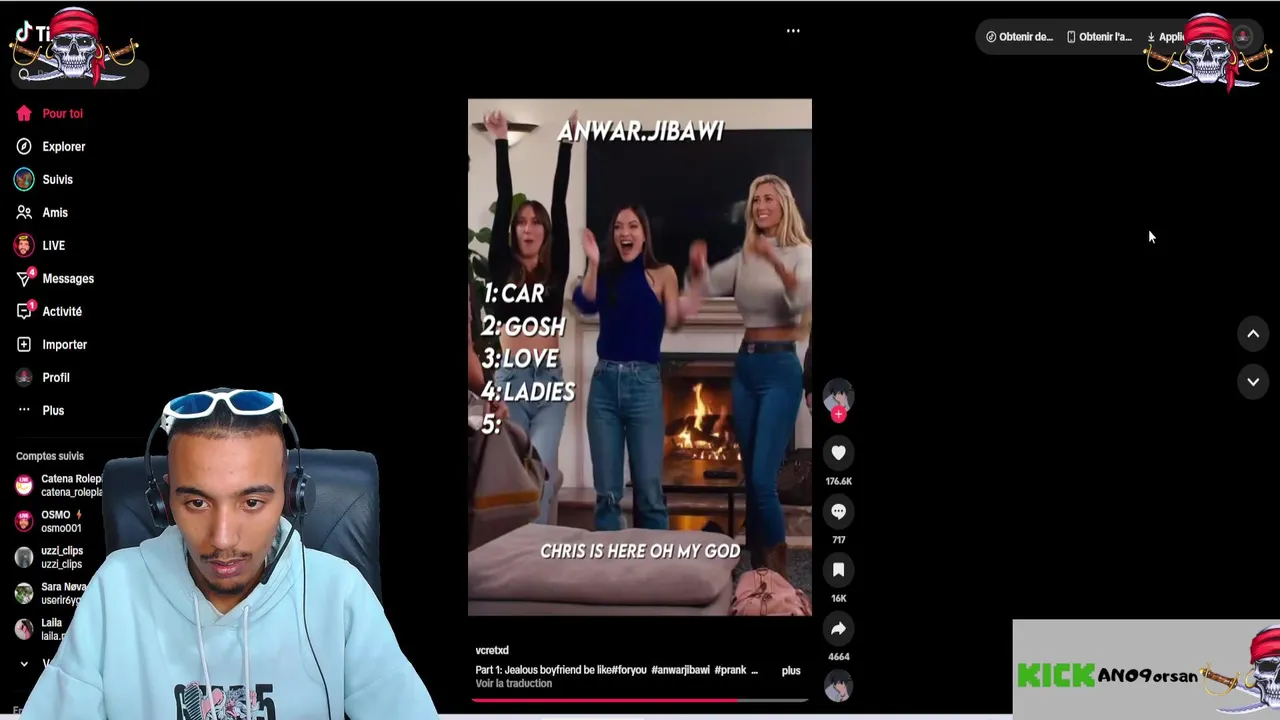The width and height of the screenshot is (1280, 720).
Task: Go to previous video with up arrow
Action: pyautogui.click(x=1253, y=334)
